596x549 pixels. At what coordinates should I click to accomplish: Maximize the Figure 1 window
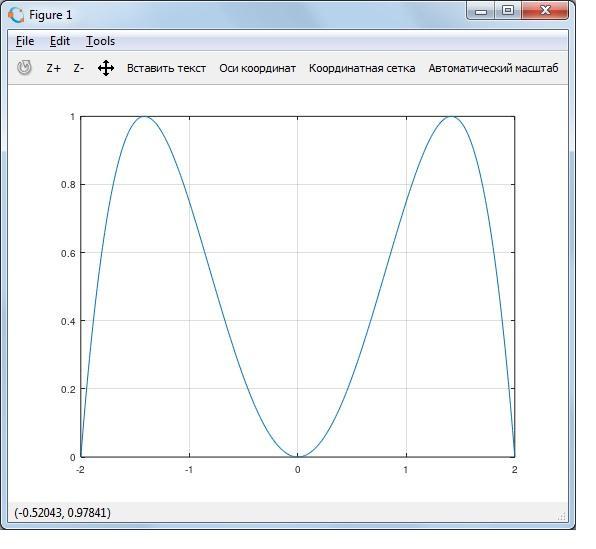click(508, 10)
